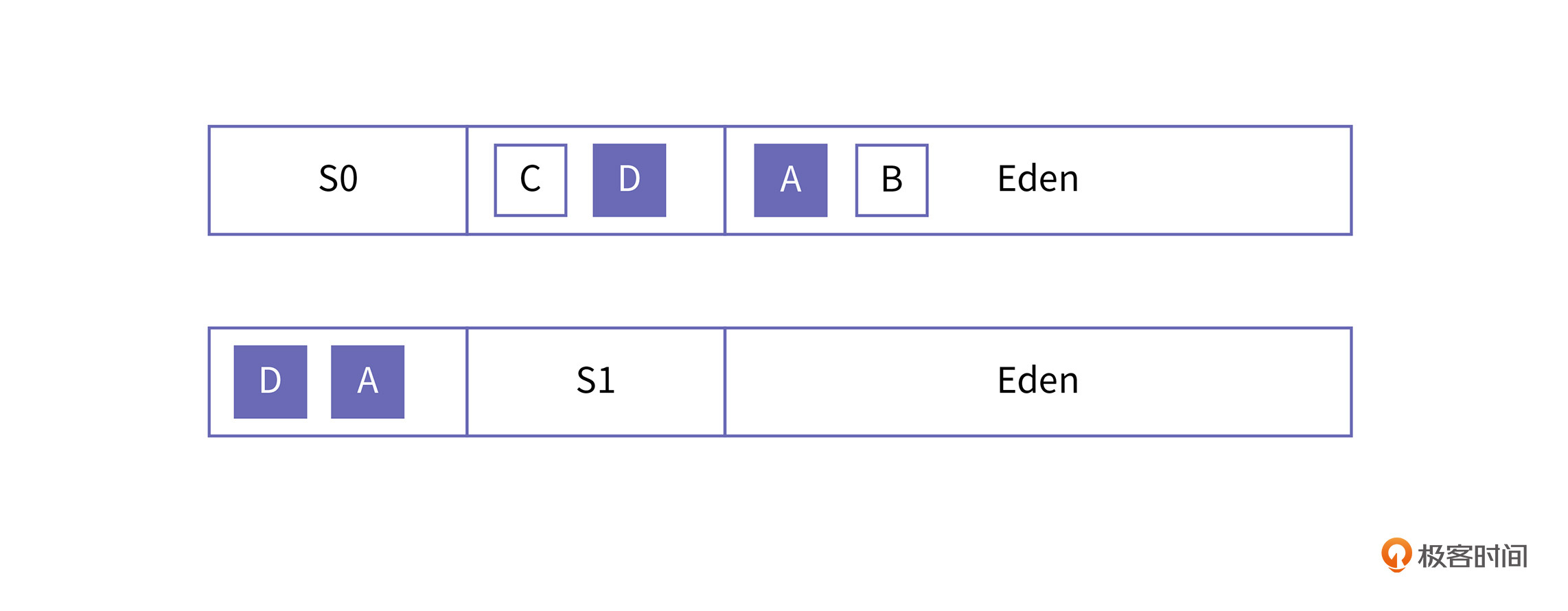Click the 极客时间 watermark text
This screenshot has height=611, width=1568.
pyautogui.click(x=1473, y=556)
